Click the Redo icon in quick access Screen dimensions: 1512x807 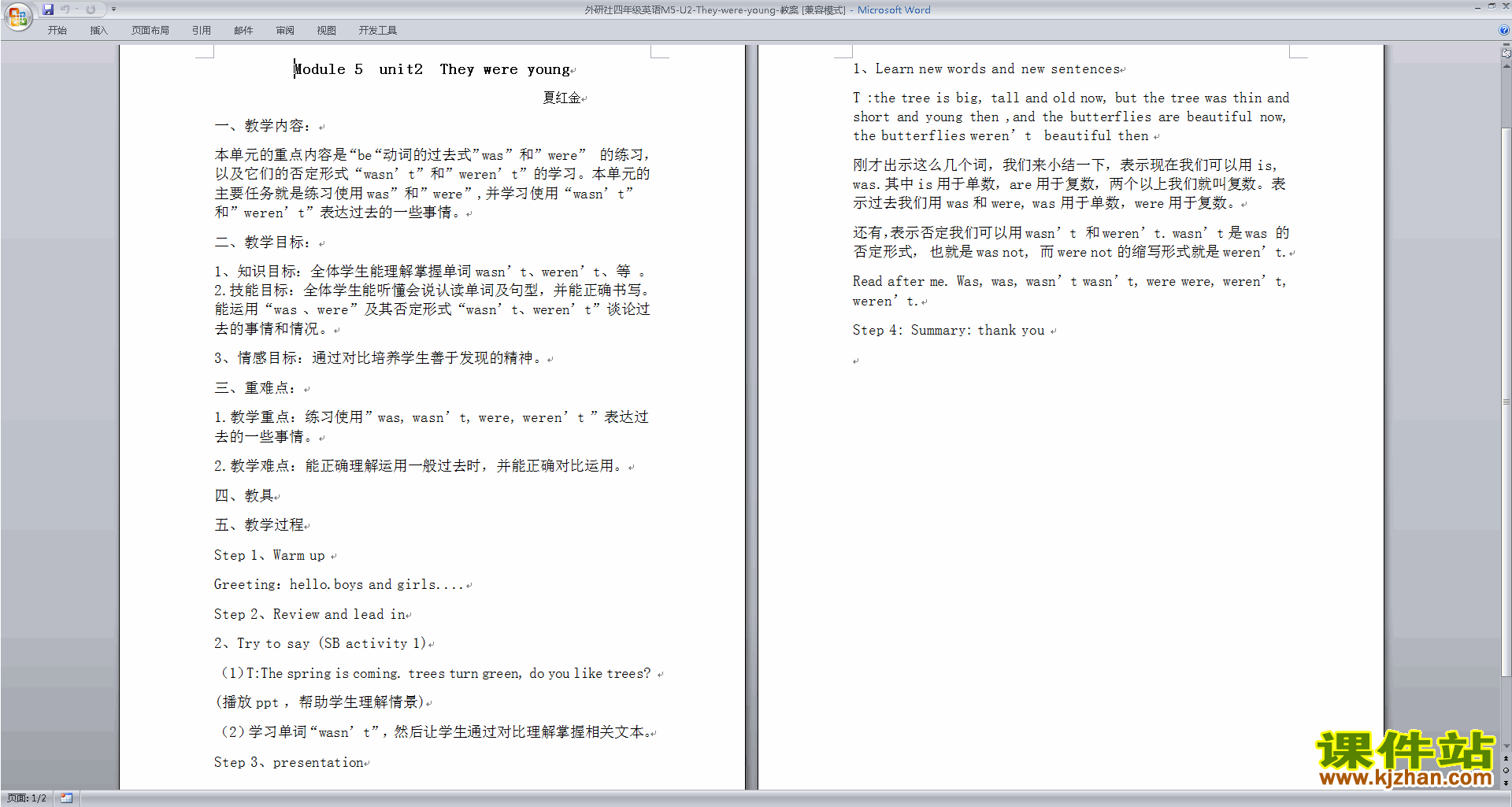point(91,9)
